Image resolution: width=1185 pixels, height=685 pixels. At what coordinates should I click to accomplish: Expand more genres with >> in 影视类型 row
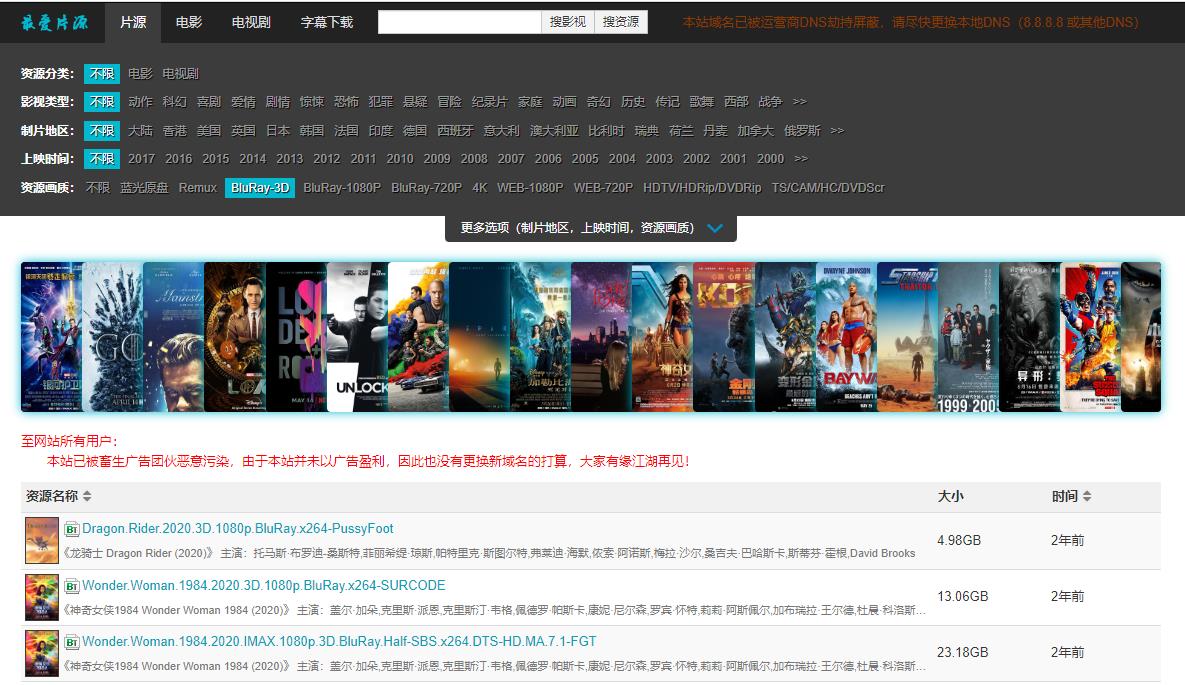point(800,101)
